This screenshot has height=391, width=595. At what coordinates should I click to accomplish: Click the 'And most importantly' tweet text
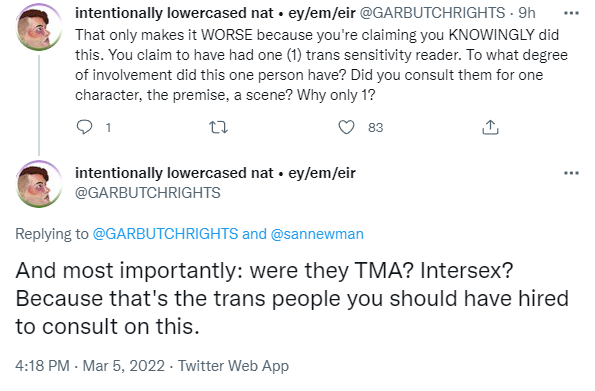[292, 298]
